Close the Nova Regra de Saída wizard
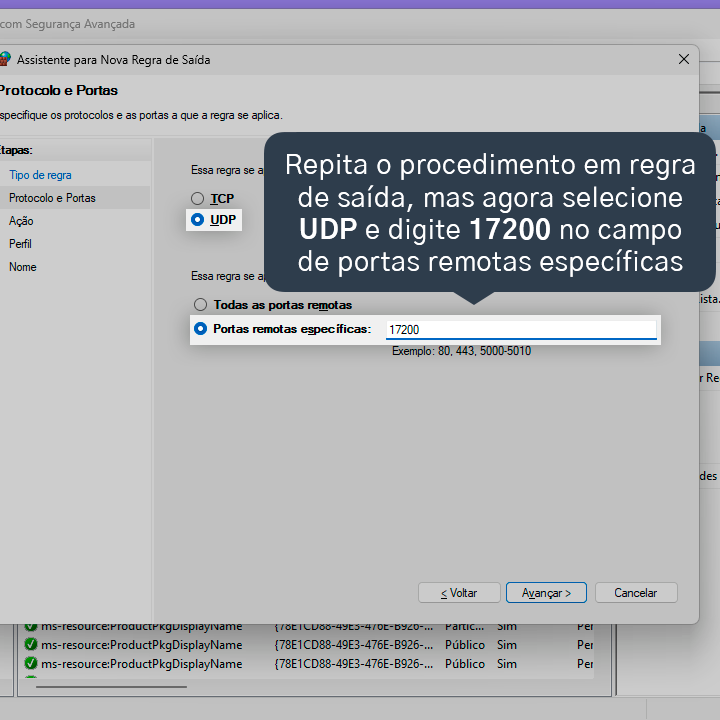This screenshot has height=720, width=720. click(x=684, y=59)
